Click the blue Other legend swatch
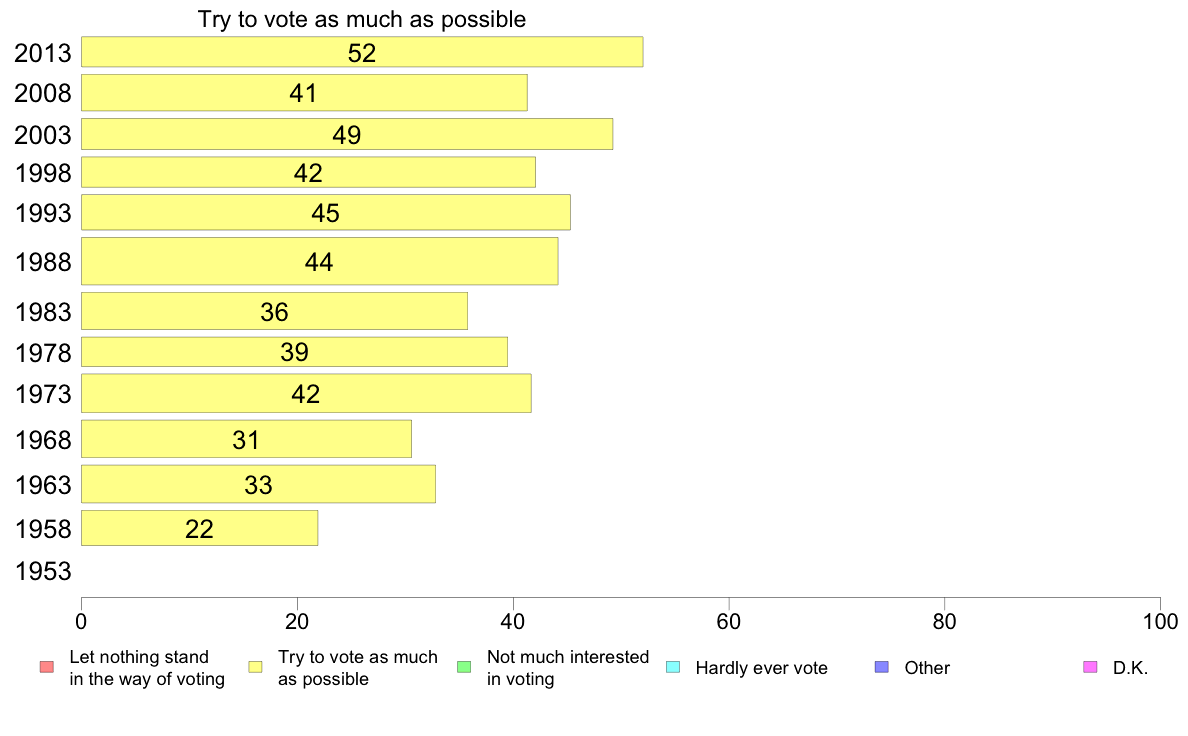Viewport: 1188px width, 736px height. (882, 667)
